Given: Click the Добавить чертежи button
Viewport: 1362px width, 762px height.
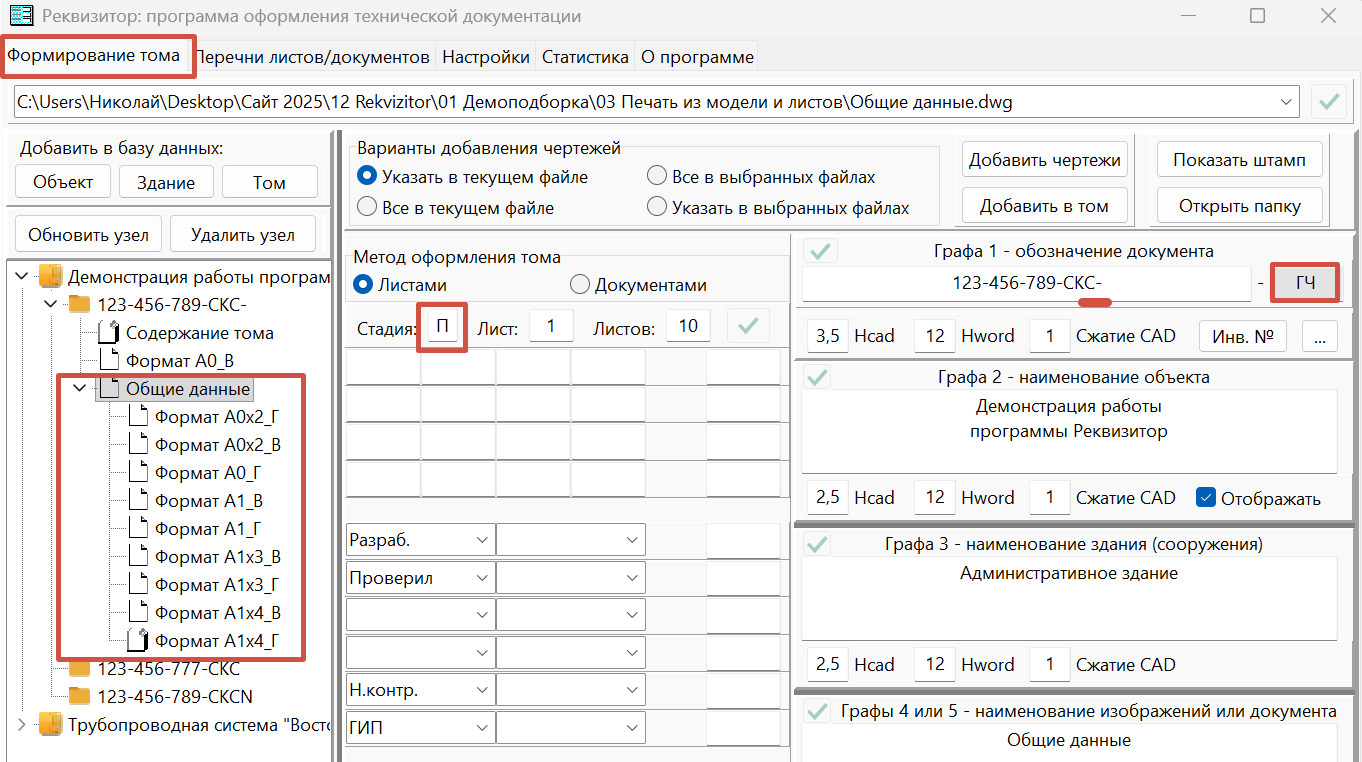Looking at the screenshot, I should (1045, 160).
